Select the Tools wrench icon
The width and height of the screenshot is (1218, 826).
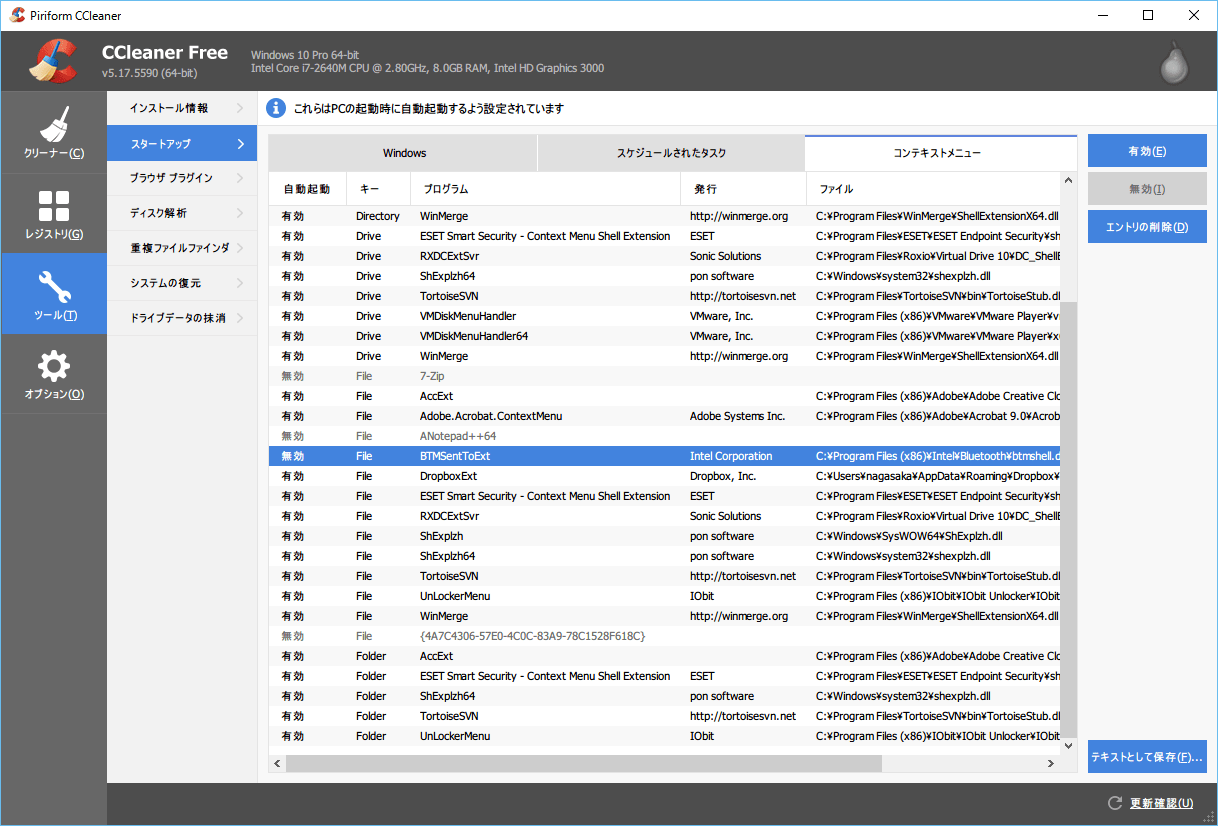(x=53, y=287)
